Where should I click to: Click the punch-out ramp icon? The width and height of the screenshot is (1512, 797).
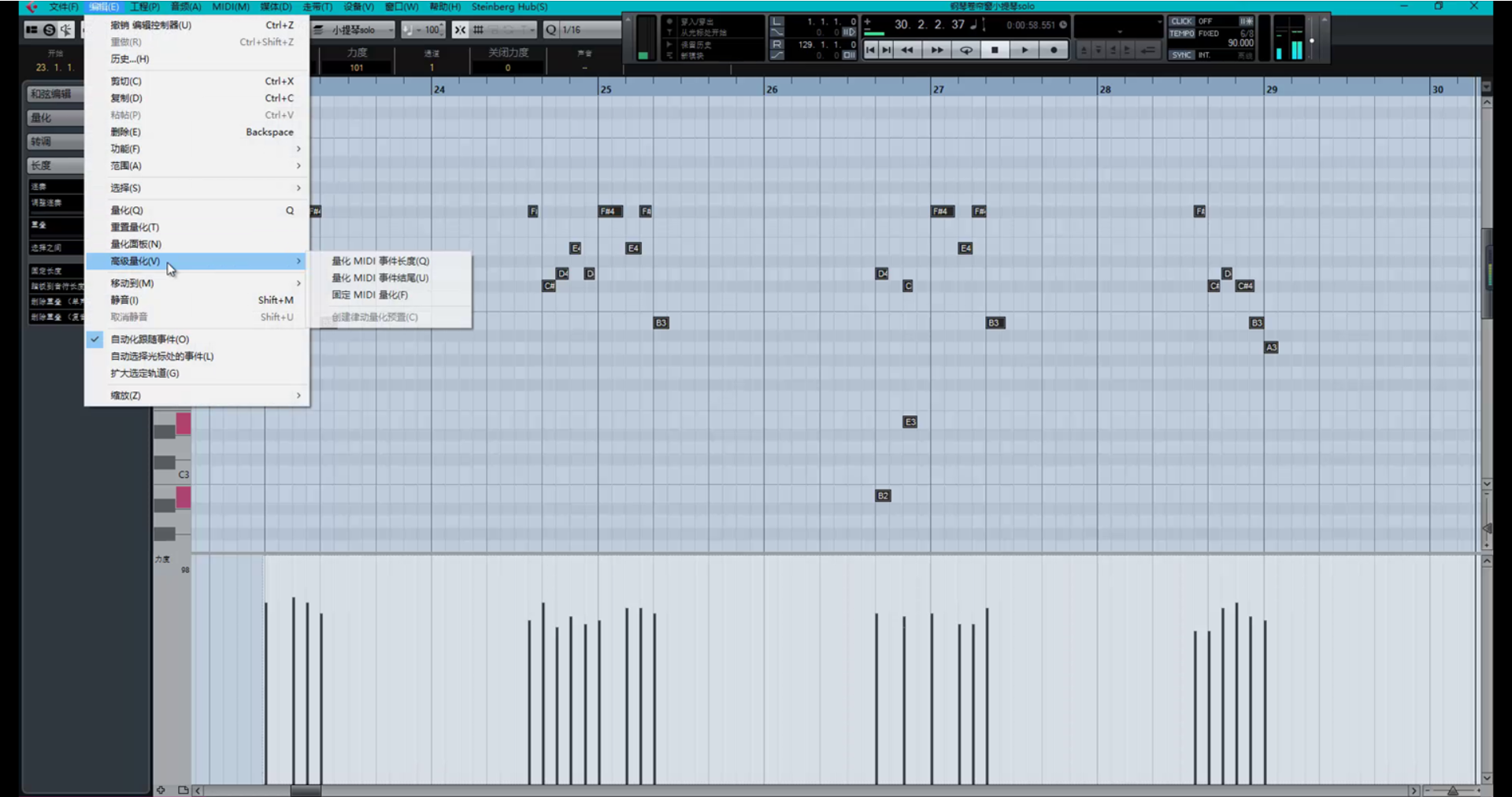point(777,55)
